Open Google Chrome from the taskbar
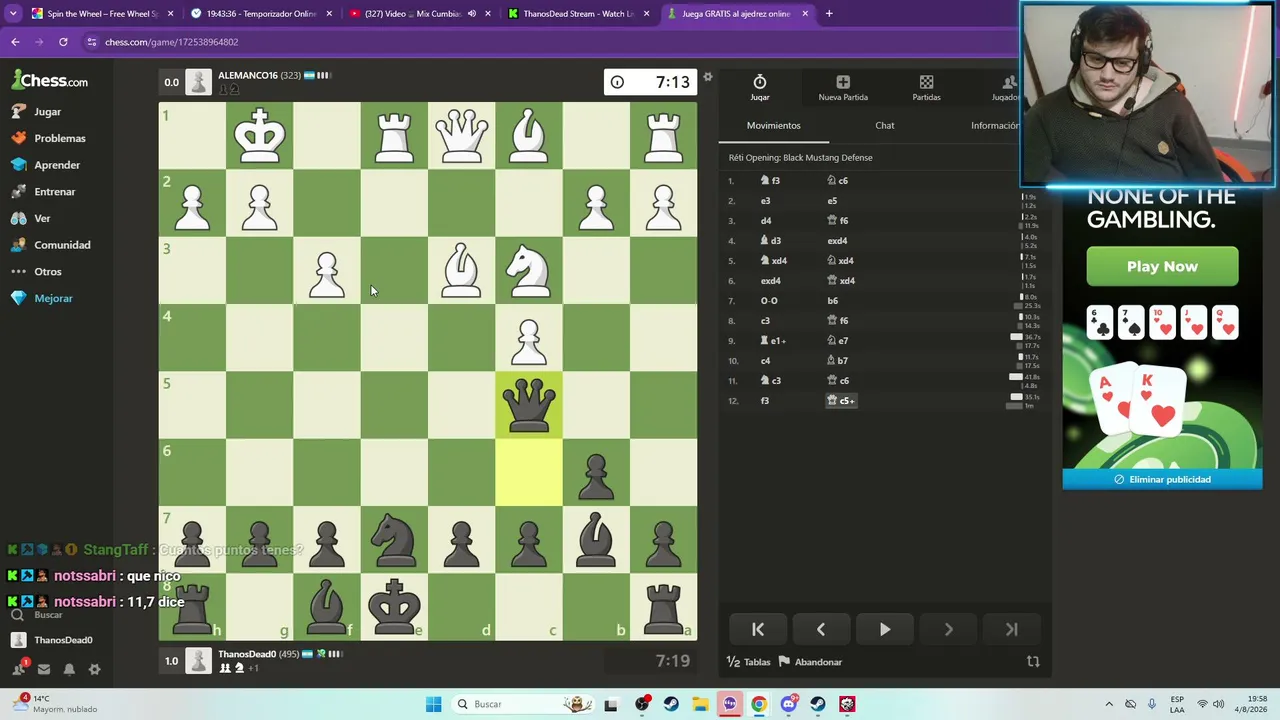This screenshot has width=1280, height=720. (x=759, y=705)
